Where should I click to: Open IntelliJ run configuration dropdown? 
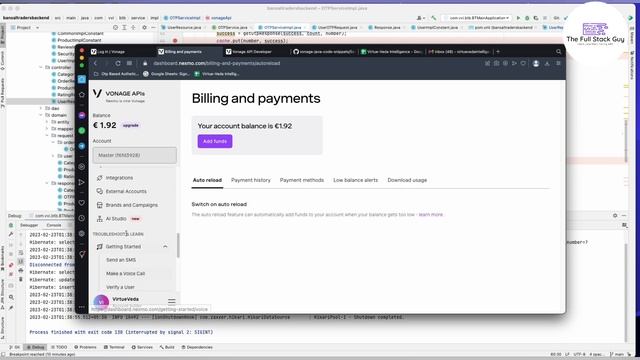pos(477,18)
